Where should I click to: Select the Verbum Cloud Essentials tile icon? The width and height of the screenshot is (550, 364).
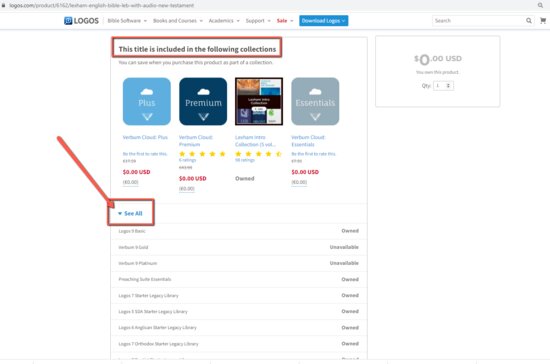[x=315, y=101]
